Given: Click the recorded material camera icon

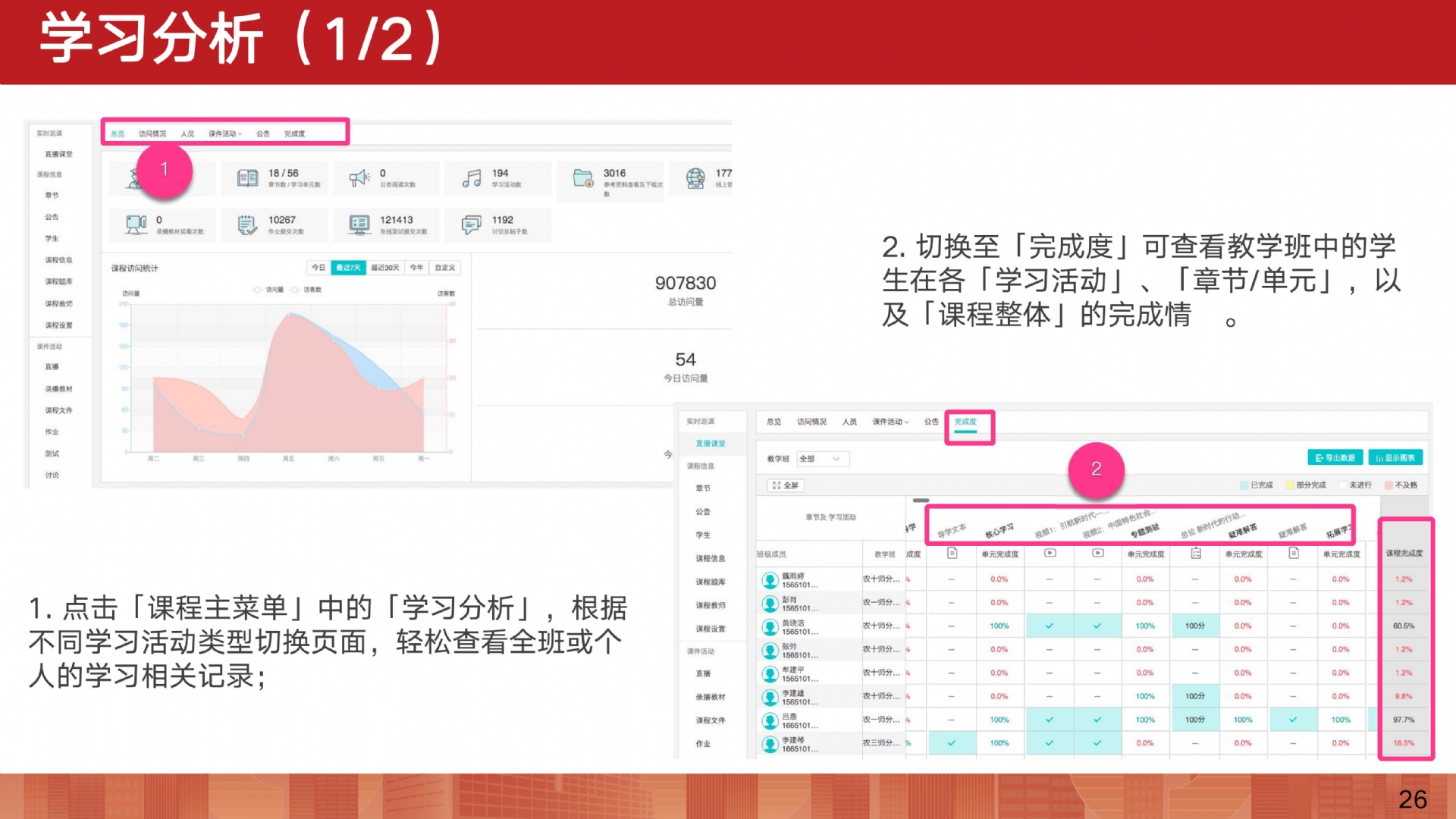Looking at the screenshot, I should click(x=136, y=225).
